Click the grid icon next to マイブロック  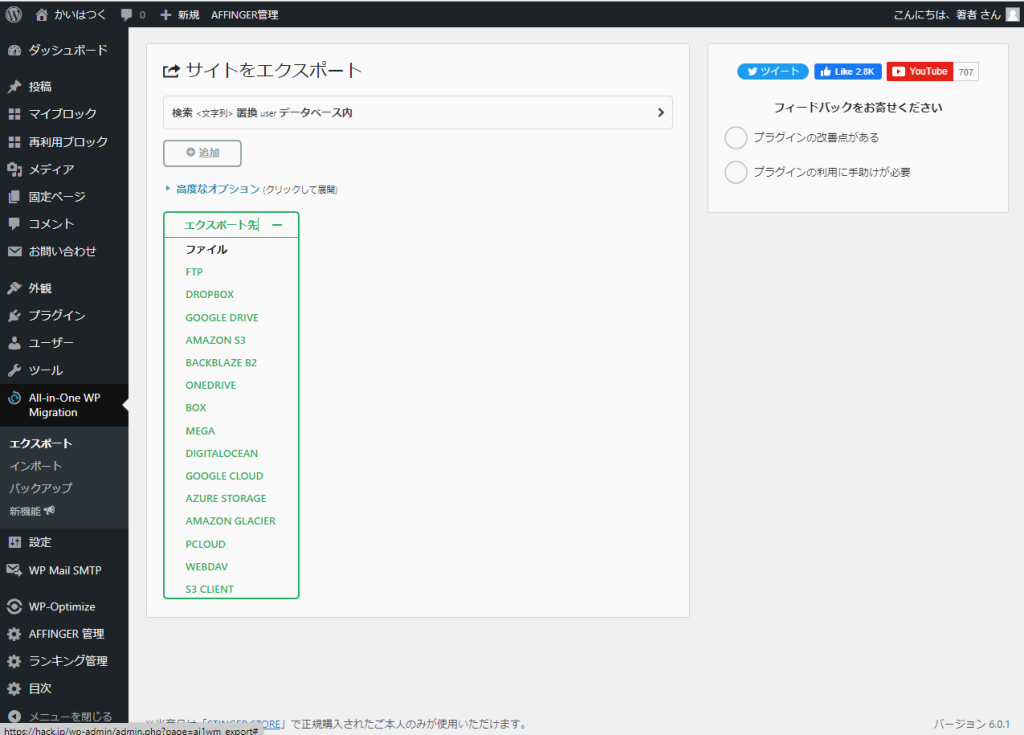click(14, 114)
